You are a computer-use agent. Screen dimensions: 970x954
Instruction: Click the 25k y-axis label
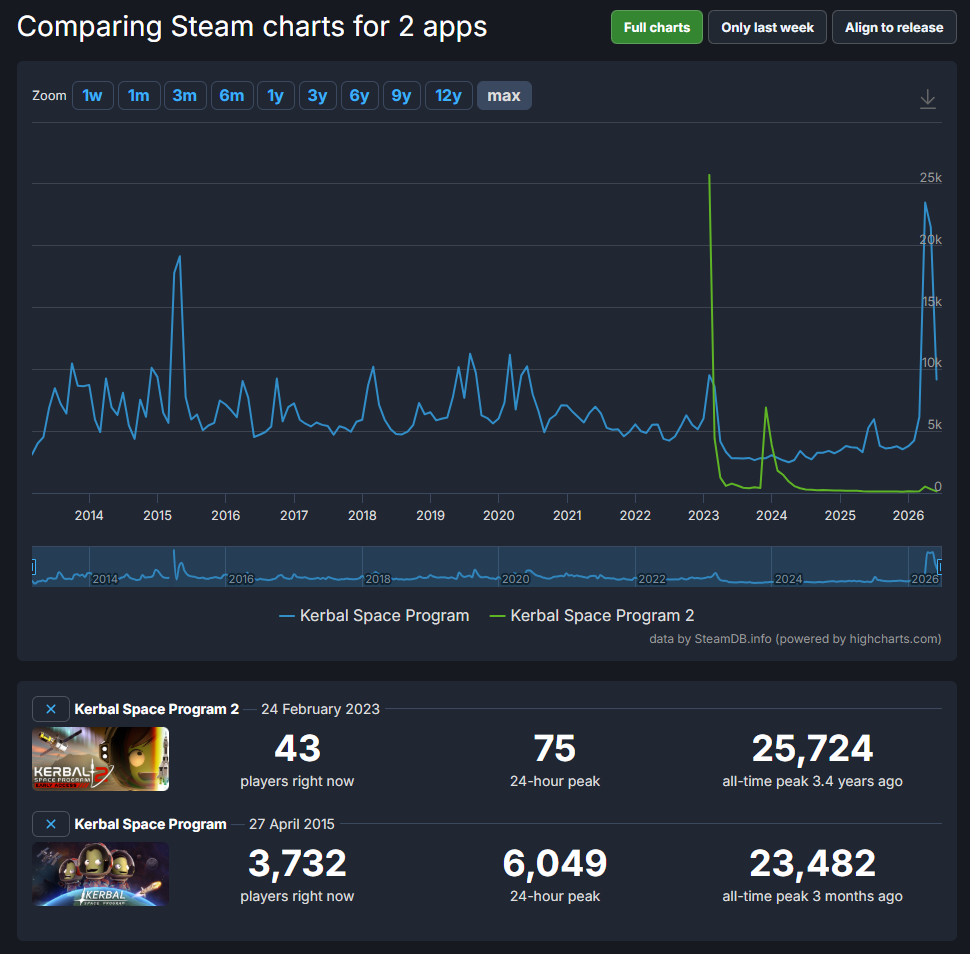930,178
